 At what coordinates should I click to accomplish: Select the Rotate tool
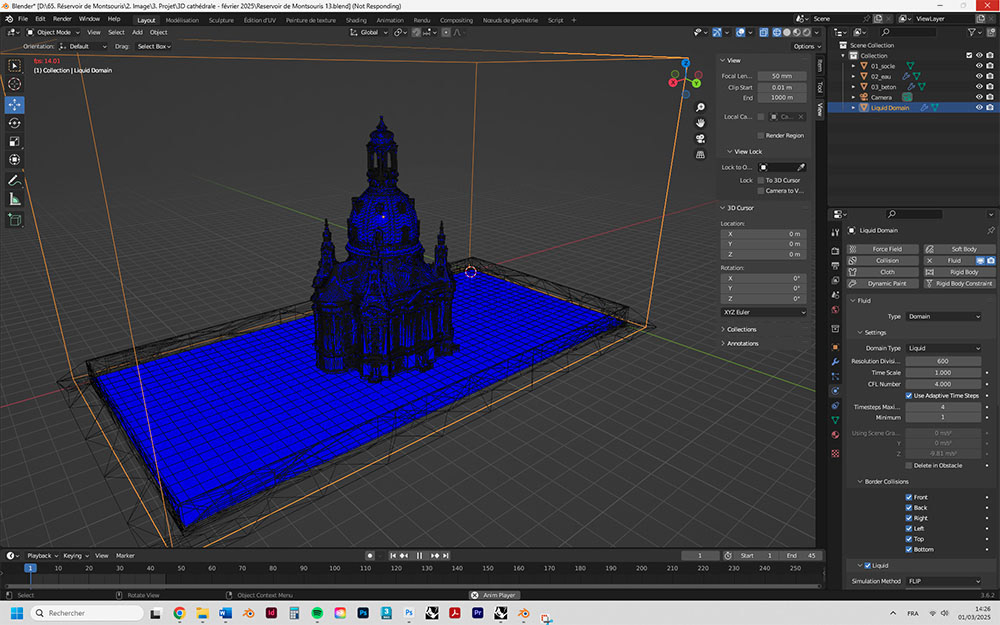coord(15,123)
